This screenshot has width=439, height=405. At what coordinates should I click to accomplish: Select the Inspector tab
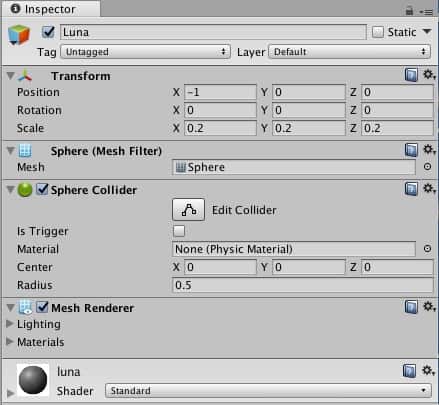click(x=50, y=9)
